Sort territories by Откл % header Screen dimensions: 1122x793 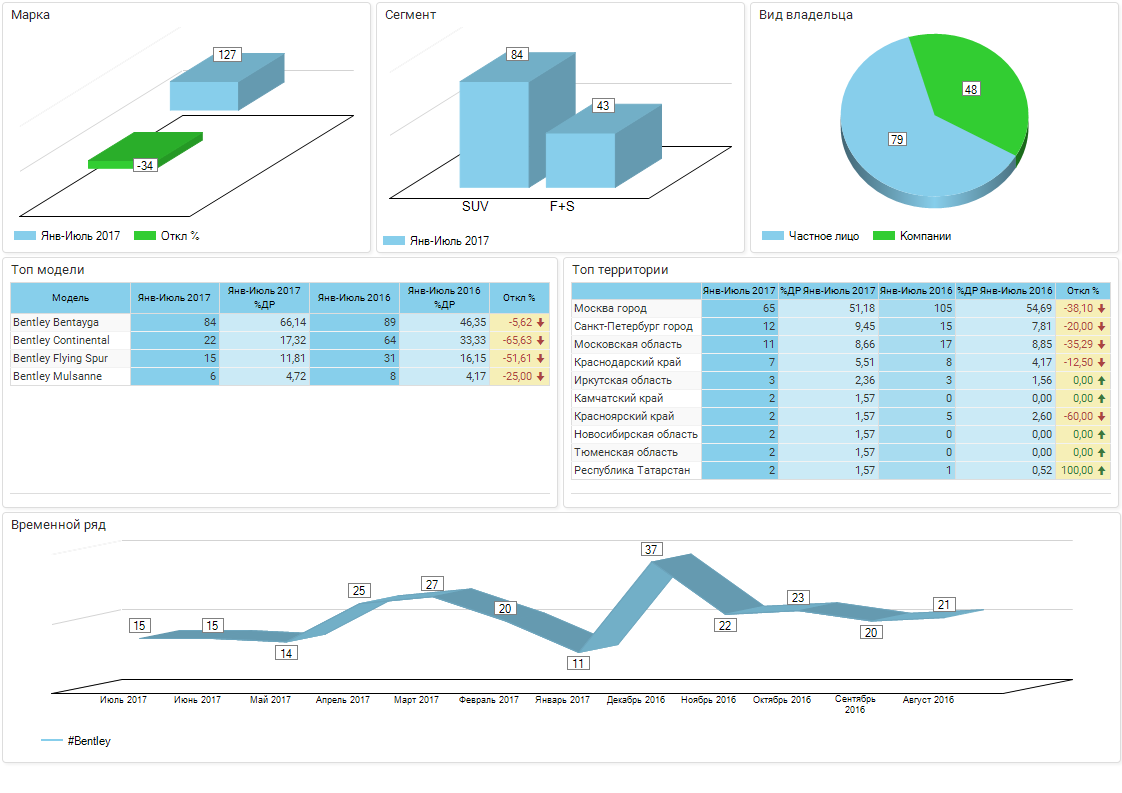click(x=1083, y=291)
